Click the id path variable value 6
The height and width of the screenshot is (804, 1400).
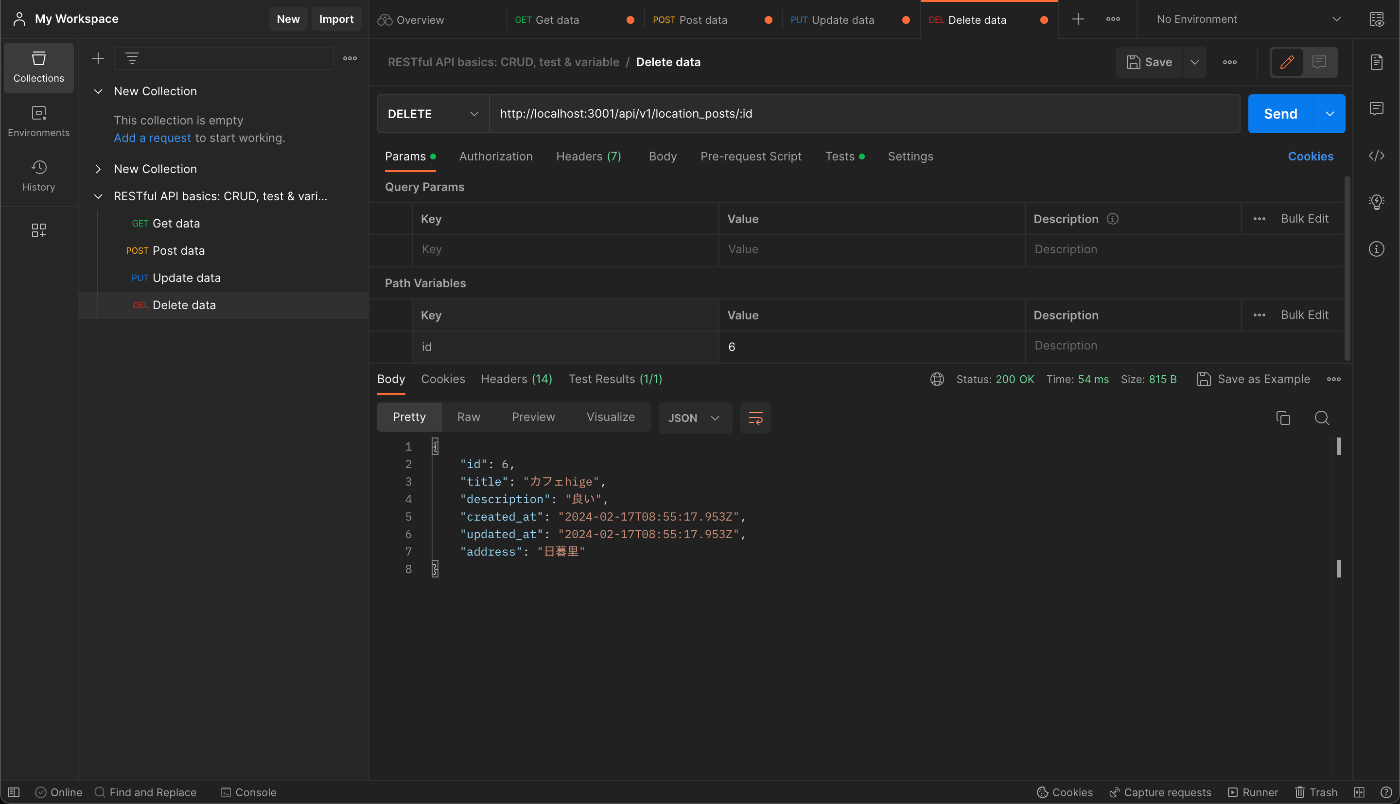point(871,346)
